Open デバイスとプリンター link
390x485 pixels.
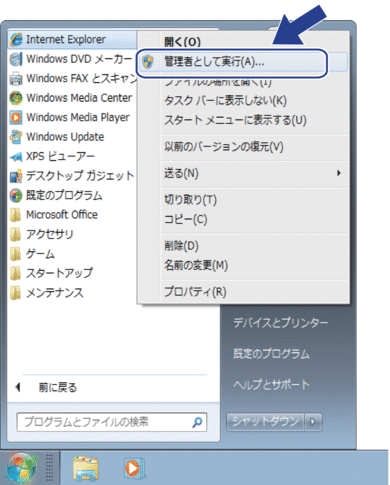pos(281,323)
